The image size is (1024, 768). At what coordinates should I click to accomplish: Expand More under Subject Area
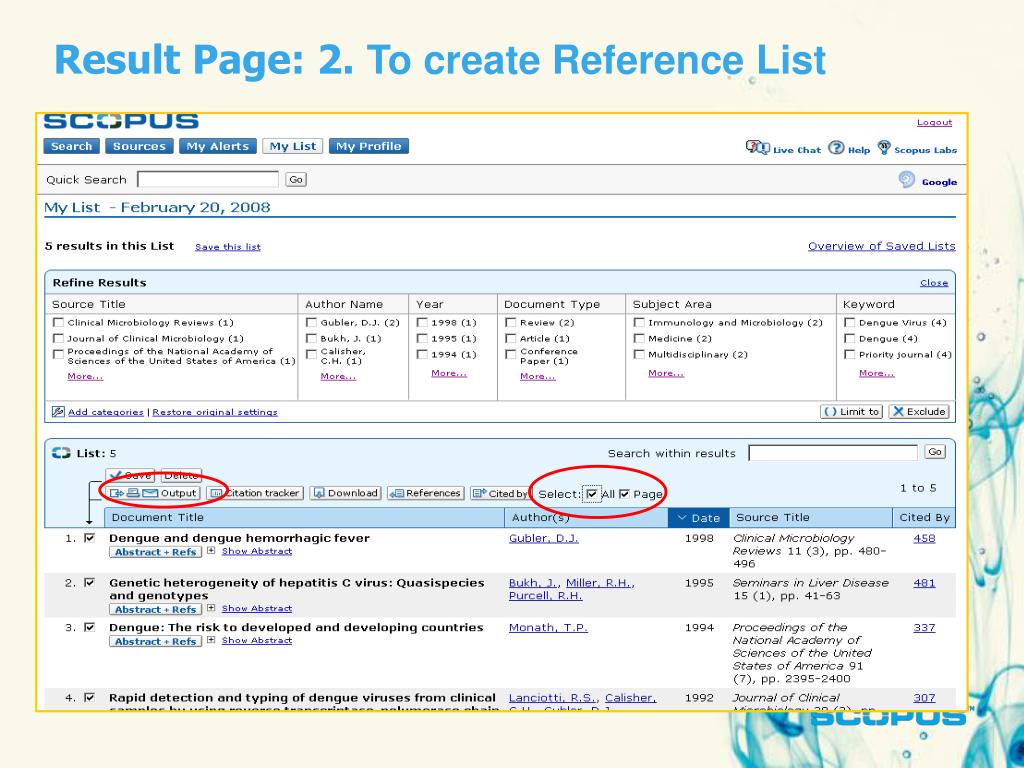[x=665, y=373]
